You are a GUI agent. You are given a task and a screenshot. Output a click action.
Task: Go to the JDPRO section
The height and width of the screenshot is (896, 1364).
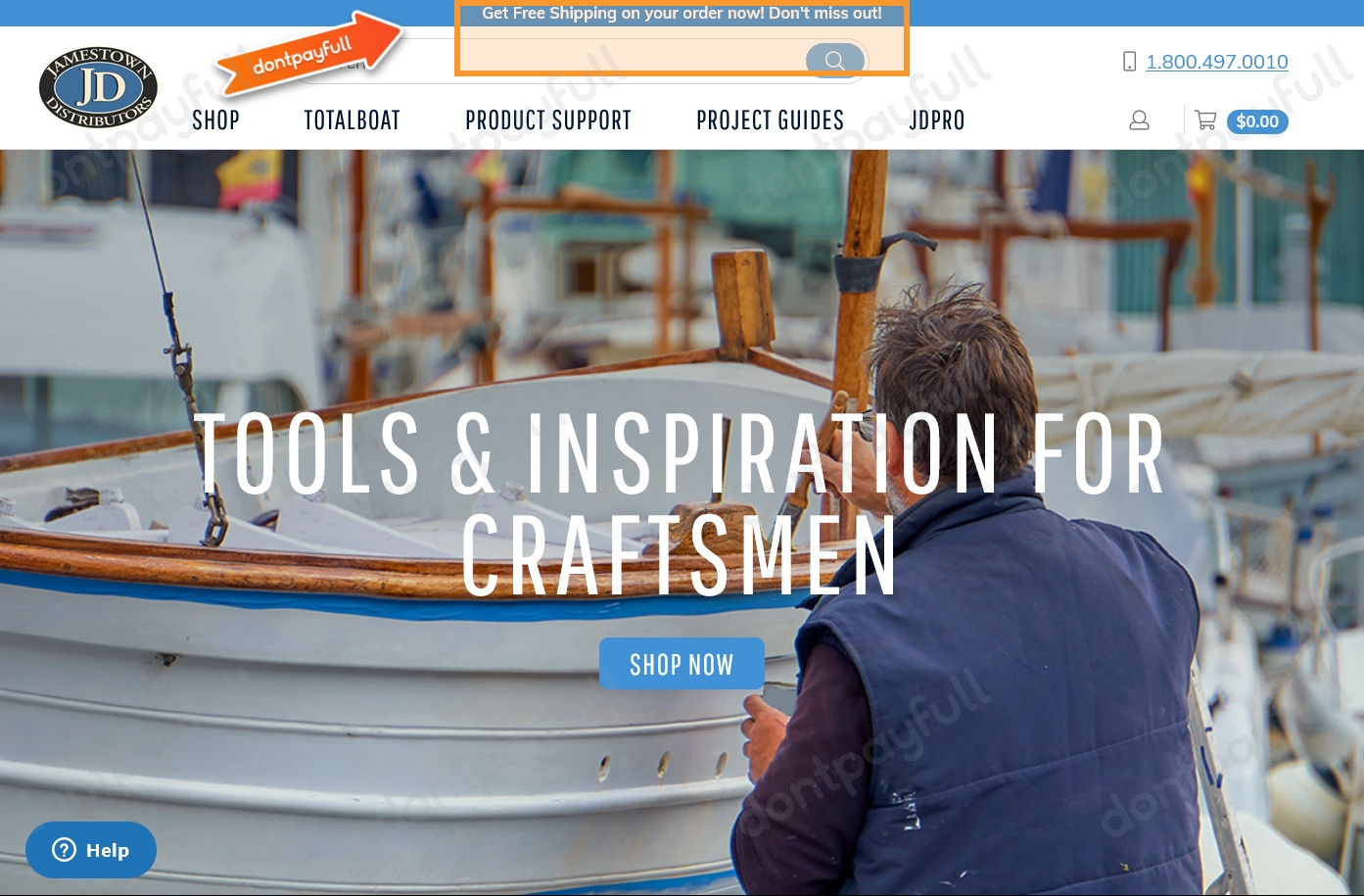click(x=937, y=120)
